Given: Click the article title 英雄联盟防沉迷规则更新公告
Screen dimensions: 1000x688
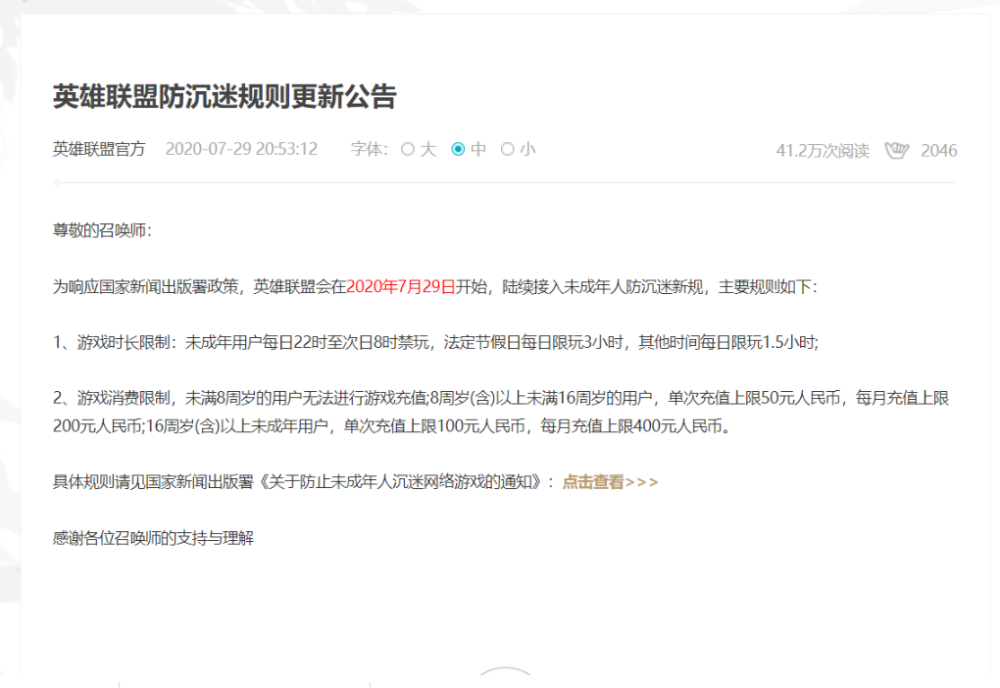Looking at the screenshot, I should point(224,97).
